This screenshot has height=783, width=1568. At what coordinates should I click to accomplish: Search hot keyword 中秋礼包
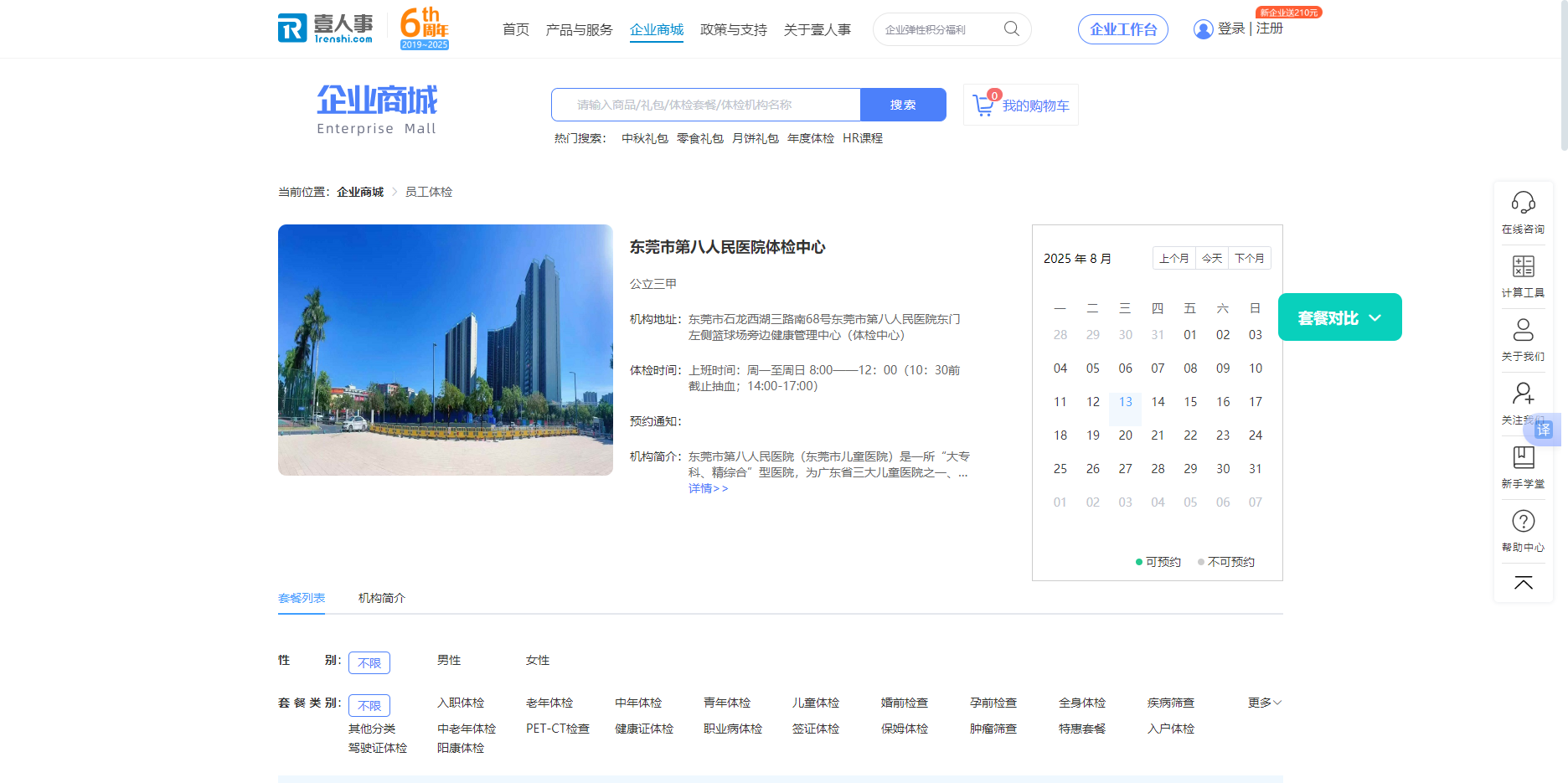point(645,138)
